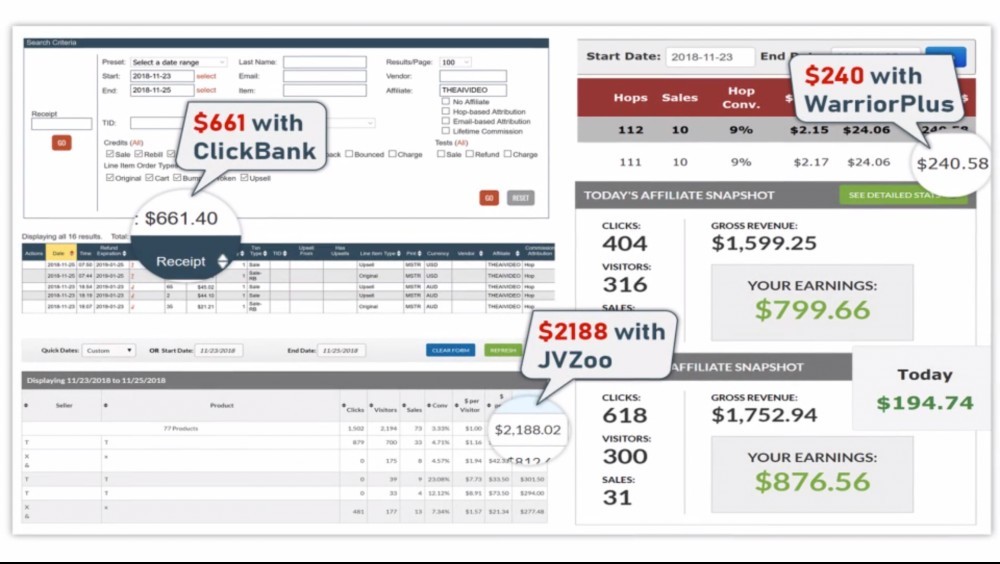Image resolution: width=1000 pixels, height=564 pixels.
Task: Sort ClickBank table by TID column
Action: tap(279, 253)
